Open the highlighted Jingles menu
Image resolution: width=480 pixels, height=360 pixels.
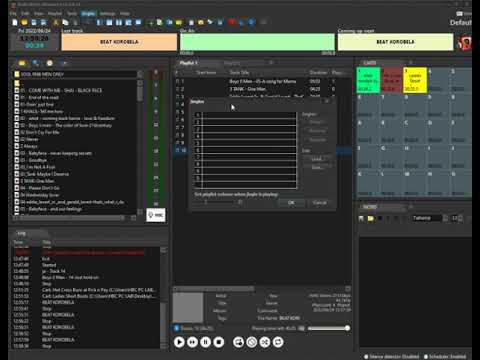point(88,14)
